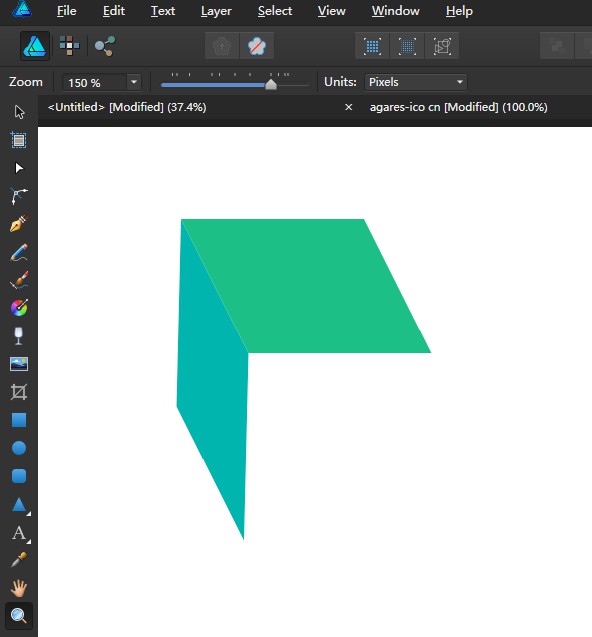Choose the Pen tool
The image size is (592, 637).
pos(19,223)
